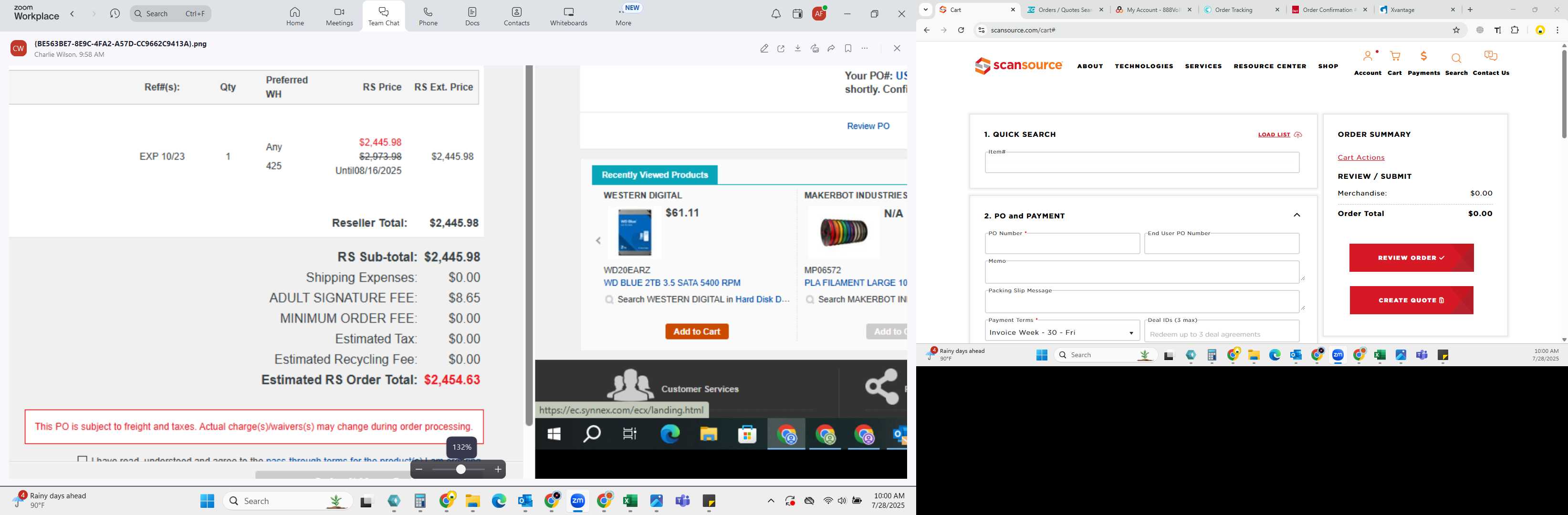Show hidden system tray icons chevron
1568x515 pixels.
(x=771, y=501)
